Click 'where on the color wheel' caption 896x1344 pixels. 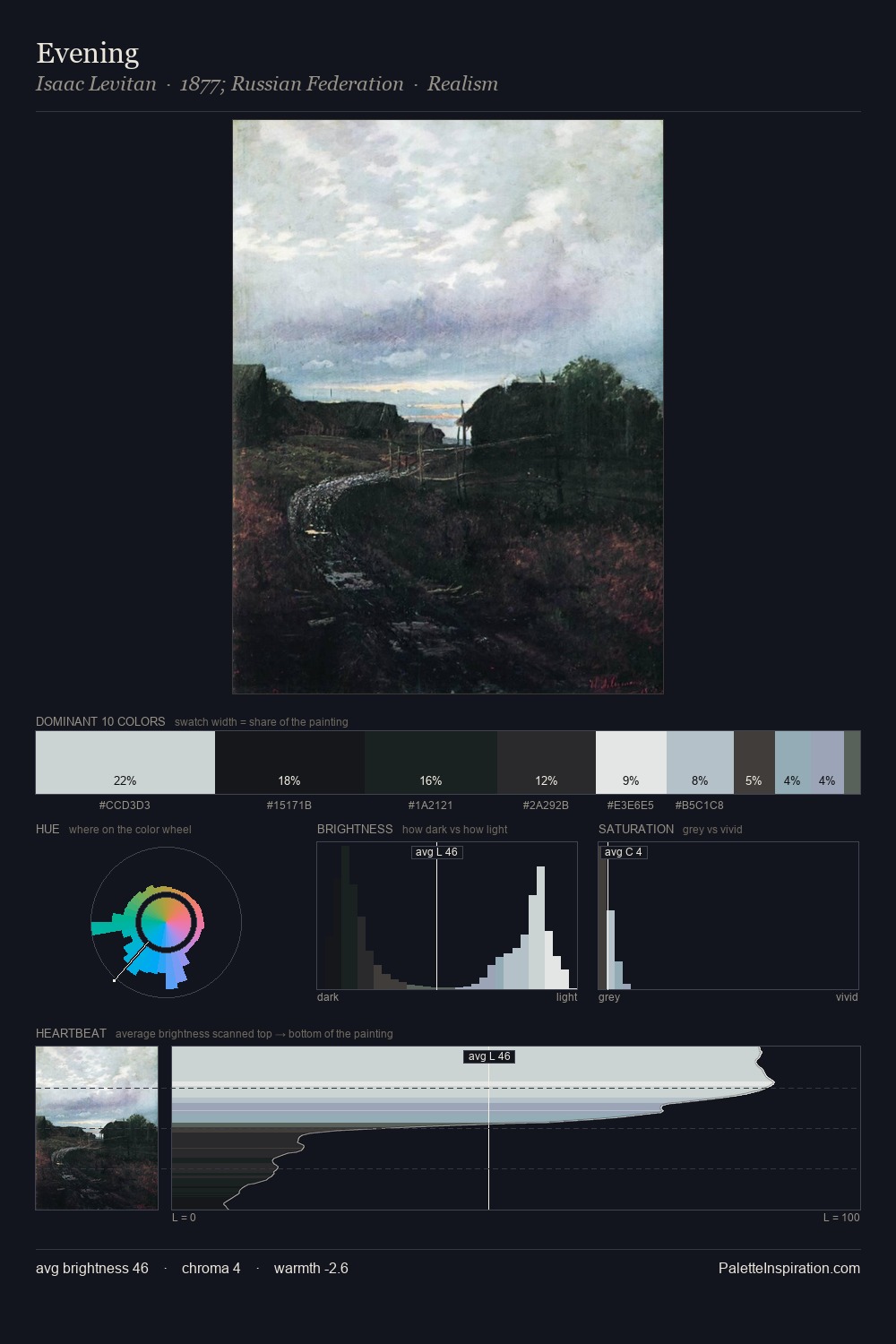point(130,830)
